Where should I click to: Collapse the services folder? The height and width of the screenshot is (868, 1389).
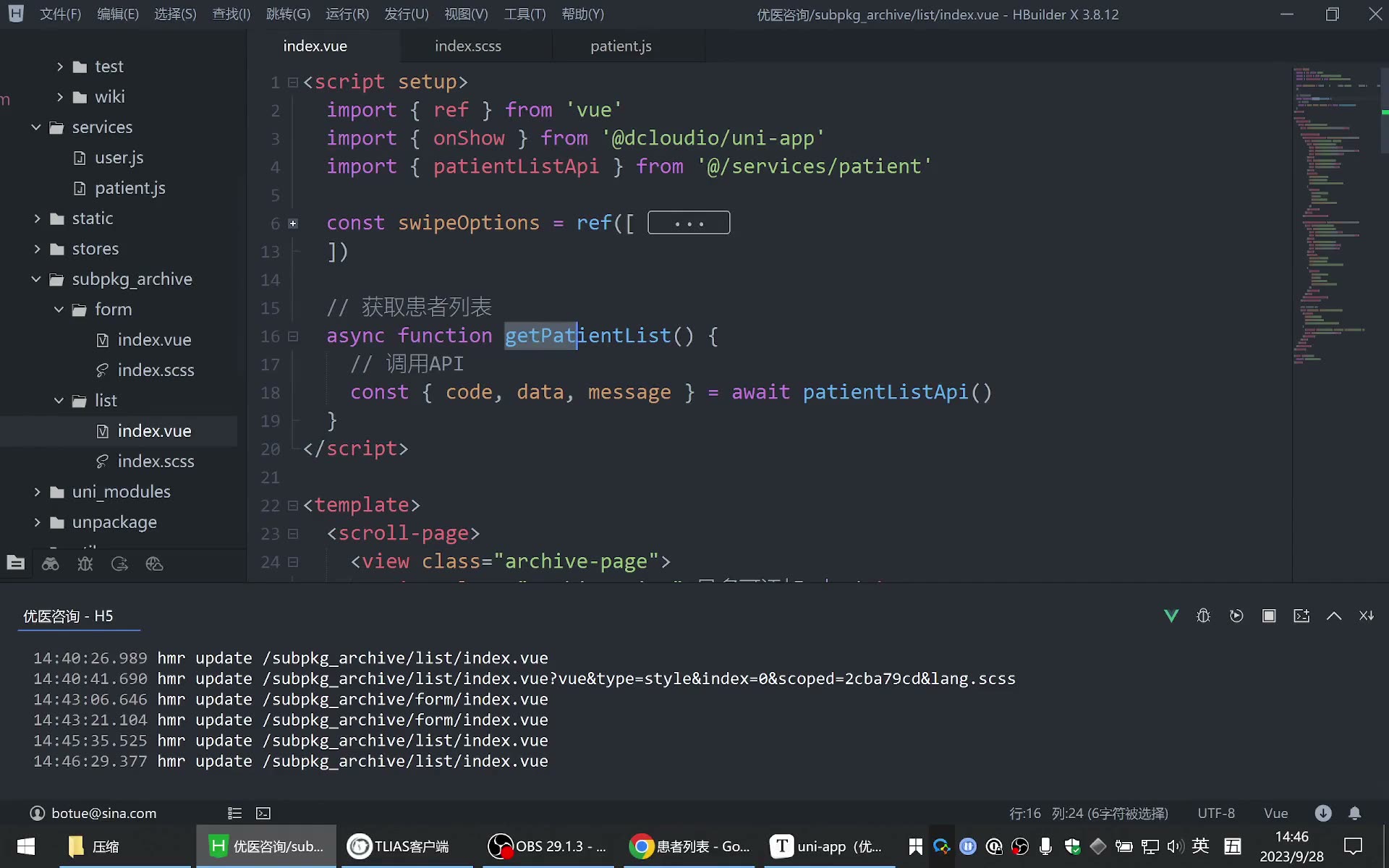pos(36,127)
